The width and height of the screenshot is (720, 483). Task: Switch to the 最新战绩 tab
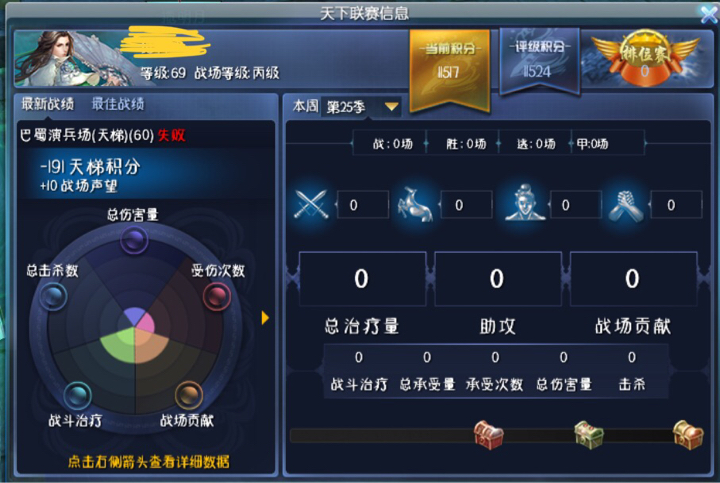[48, 104]
